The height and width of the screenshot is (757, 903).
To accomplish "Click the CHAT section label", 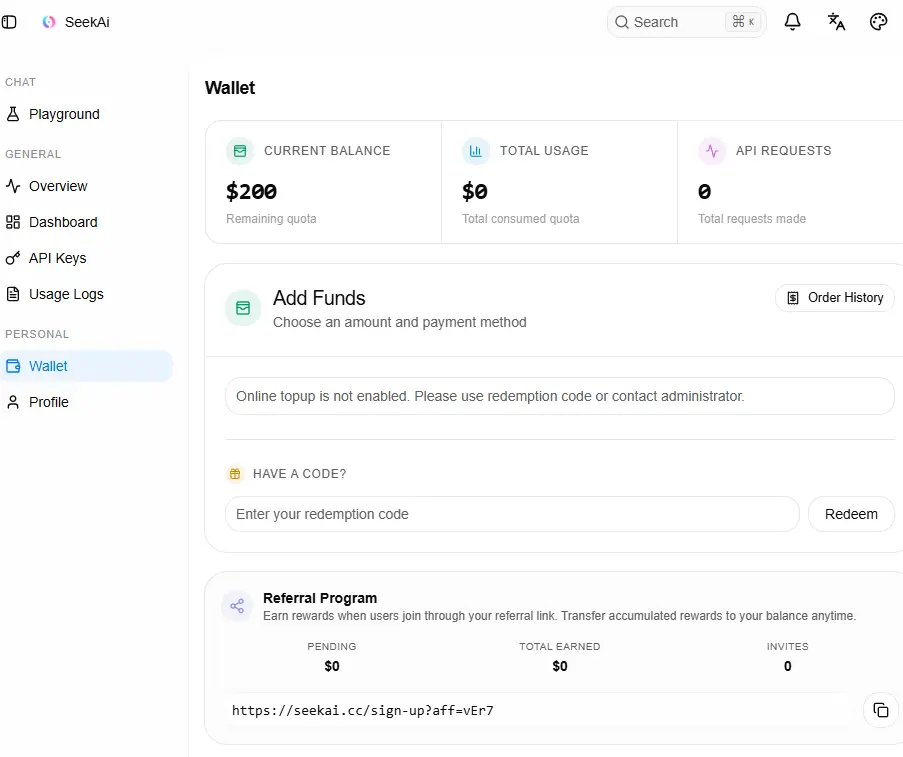I will pos(20,82).
